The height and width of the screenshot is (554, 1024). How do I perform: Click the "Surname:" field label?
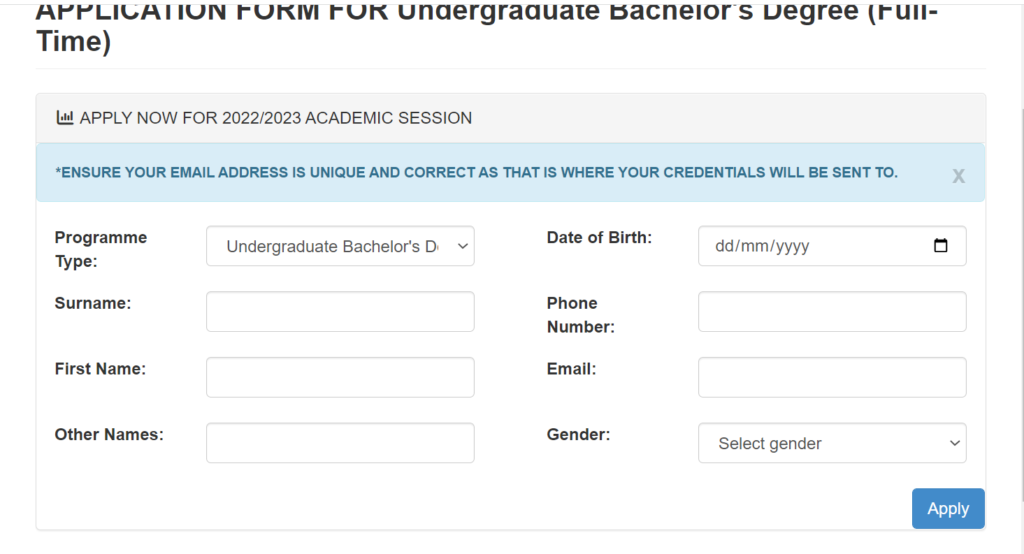[93, 303]
